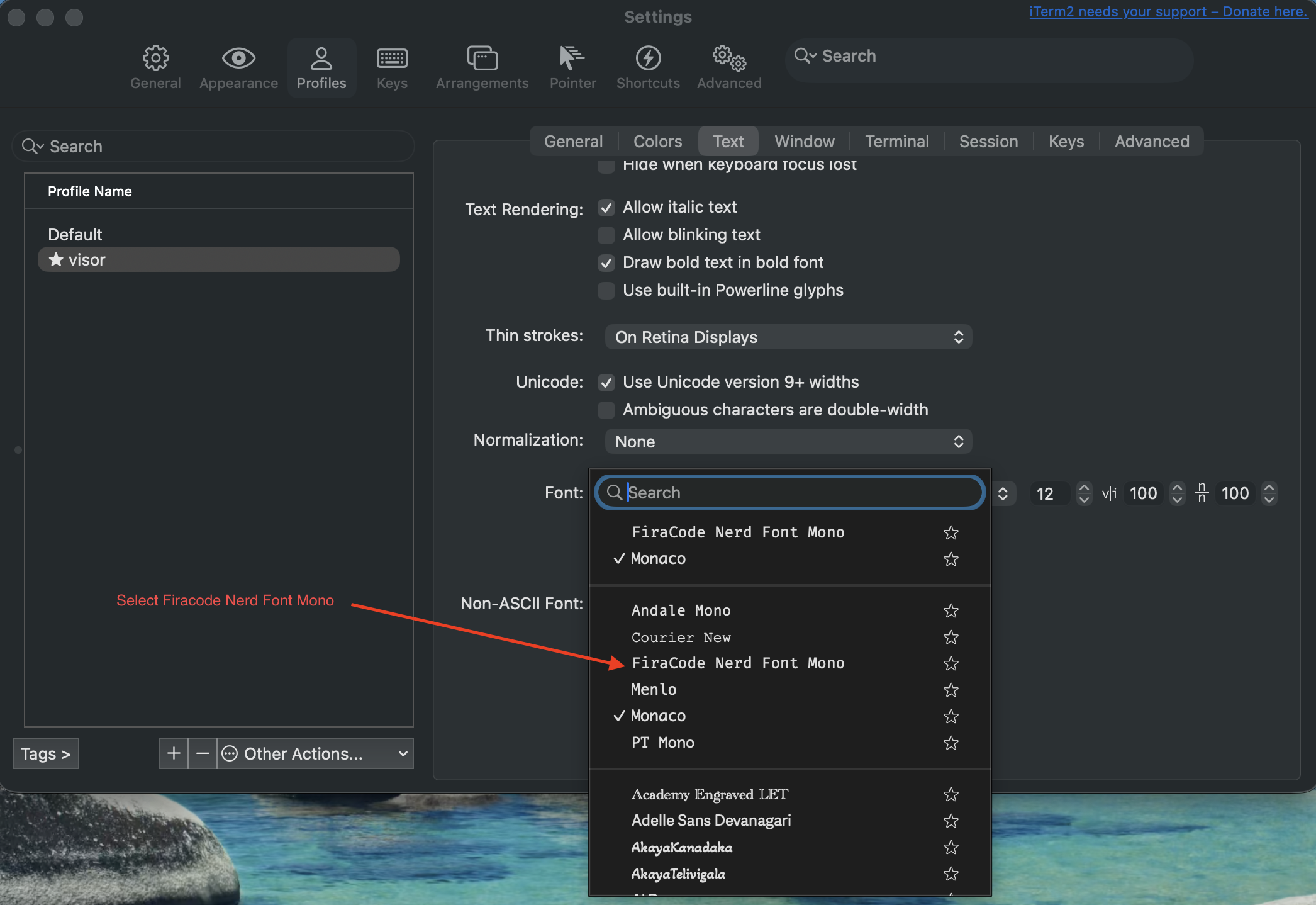The width and height of the screenshot is (1316, 905).
Task: Click the magnifier in the settings search field
Action: (x=805, y=56)
